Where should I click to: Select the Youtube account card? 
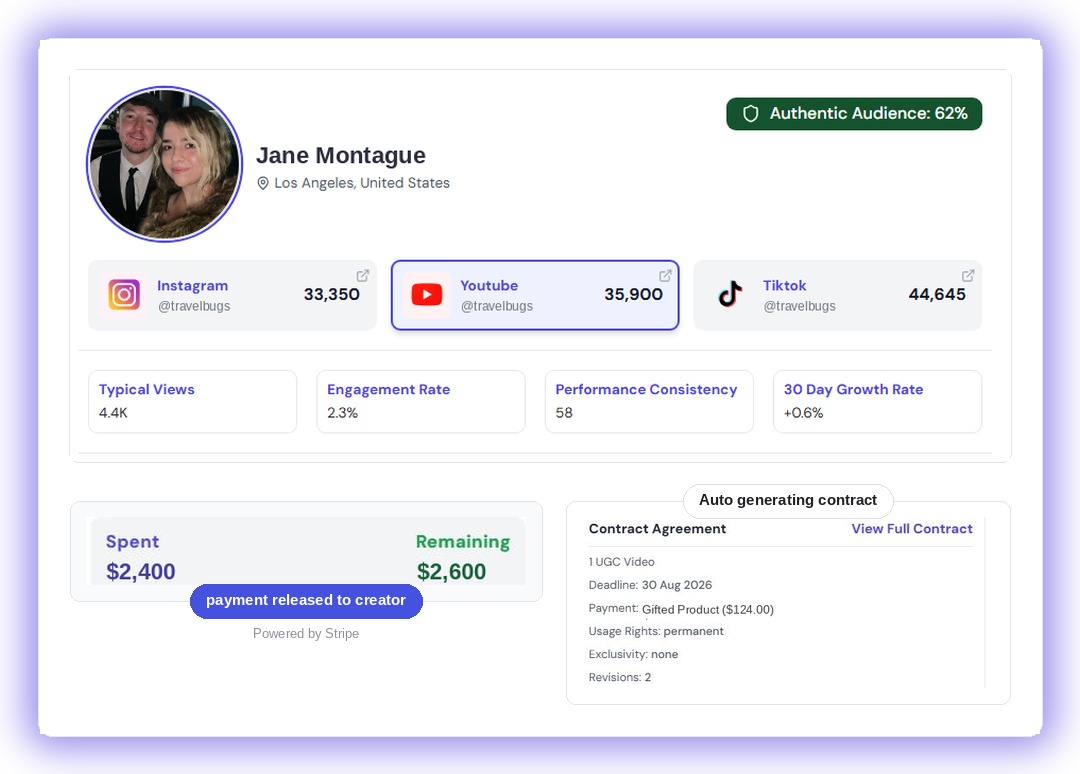535,295
